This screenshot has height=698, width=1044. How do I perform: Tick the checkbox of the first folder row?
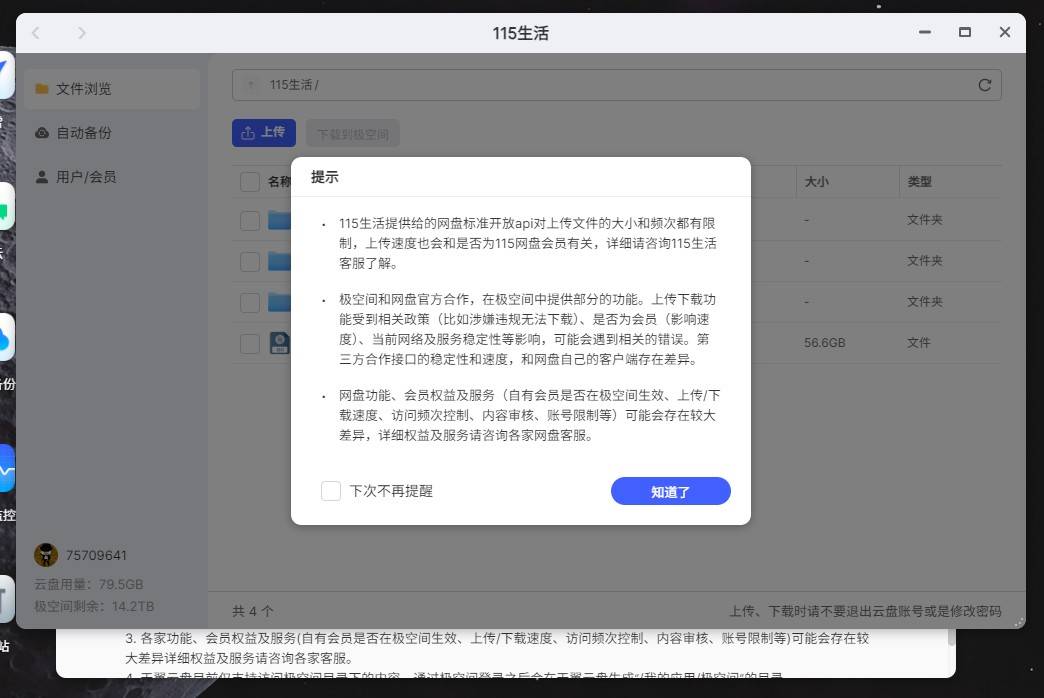tap(250, 220)
